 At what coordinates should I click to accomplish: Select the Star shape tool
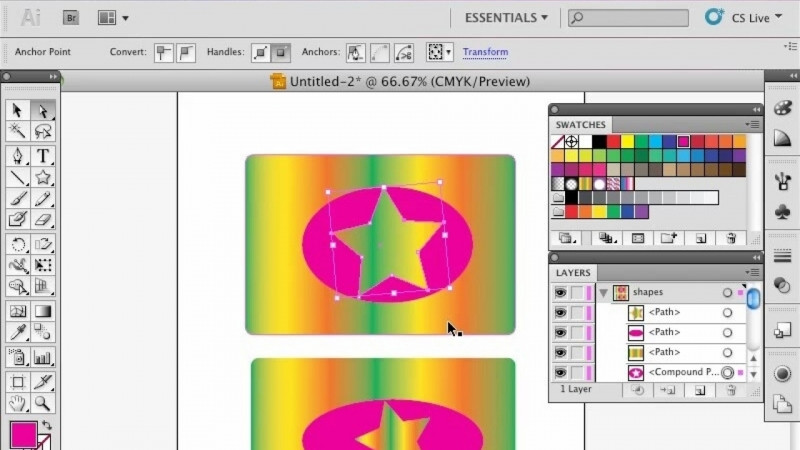coord(42,178)
